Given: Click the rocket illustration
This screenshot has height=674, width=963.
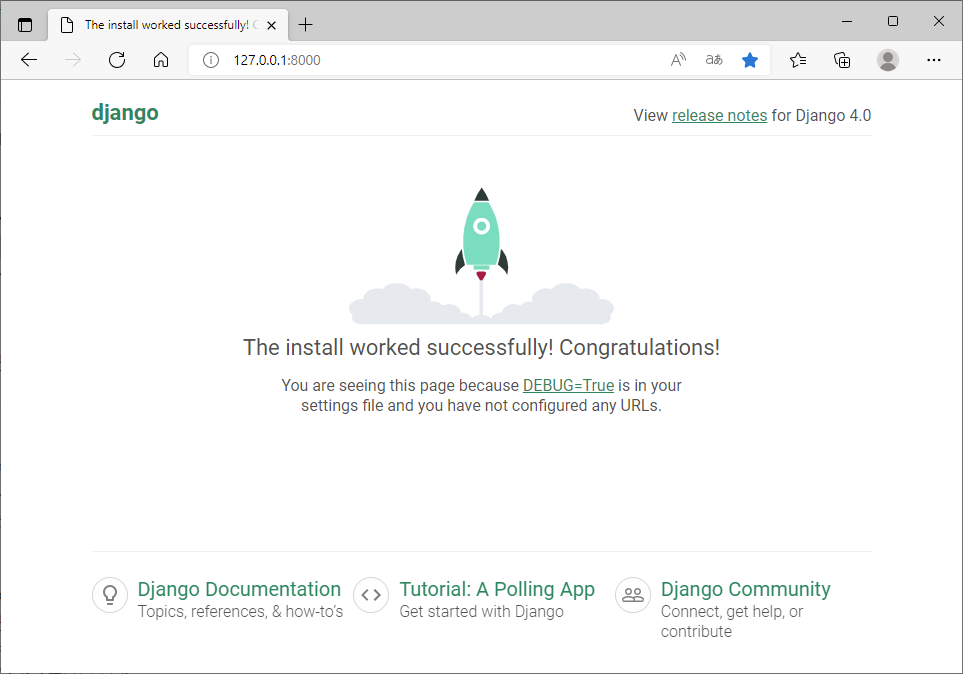Looking at the screenshot, I should (482, 255).
